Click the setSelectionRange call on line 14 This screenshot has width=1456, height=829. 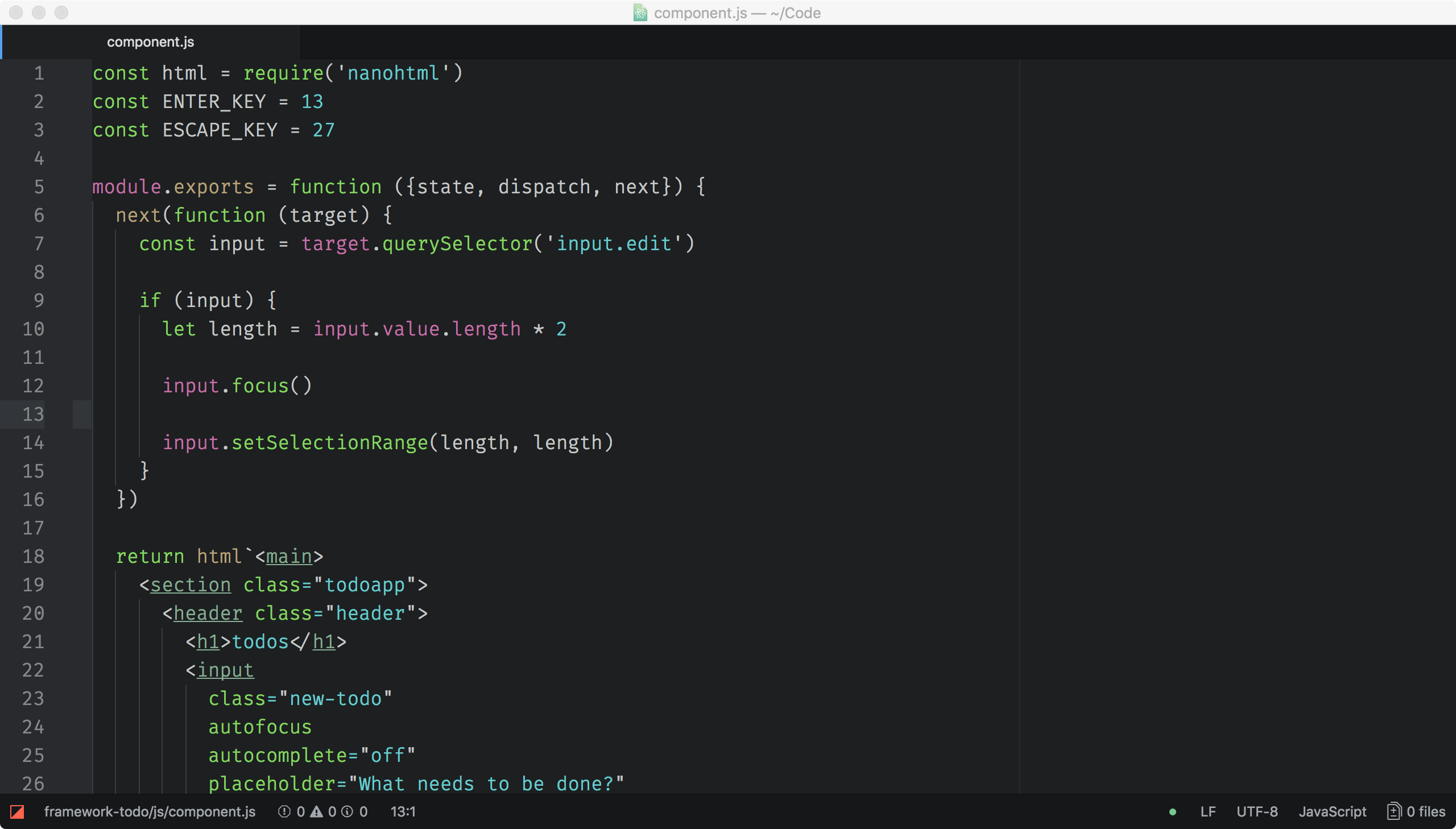pos(329,442)
